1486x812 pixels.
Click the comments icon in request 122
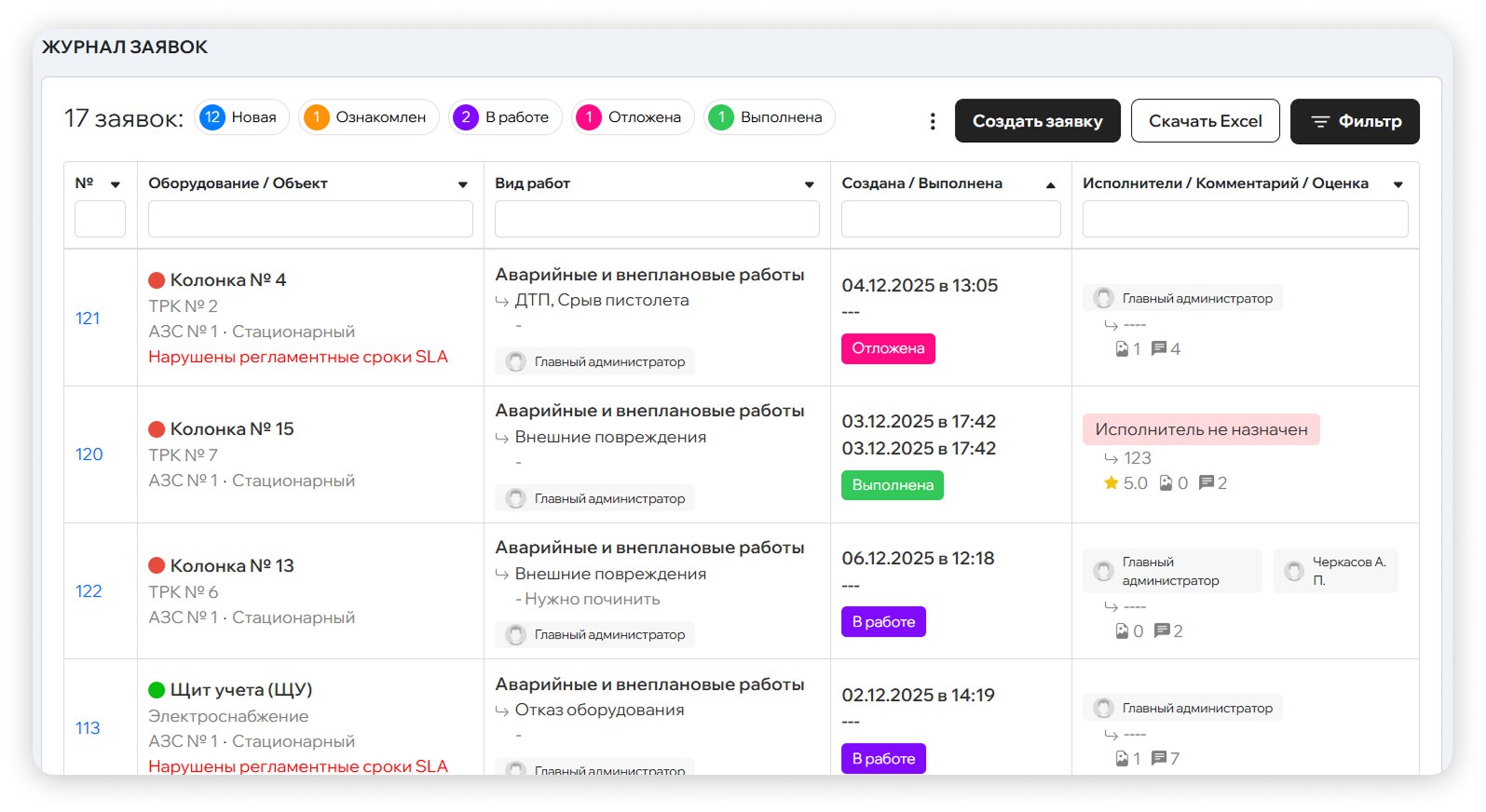tap(1162, 630)
